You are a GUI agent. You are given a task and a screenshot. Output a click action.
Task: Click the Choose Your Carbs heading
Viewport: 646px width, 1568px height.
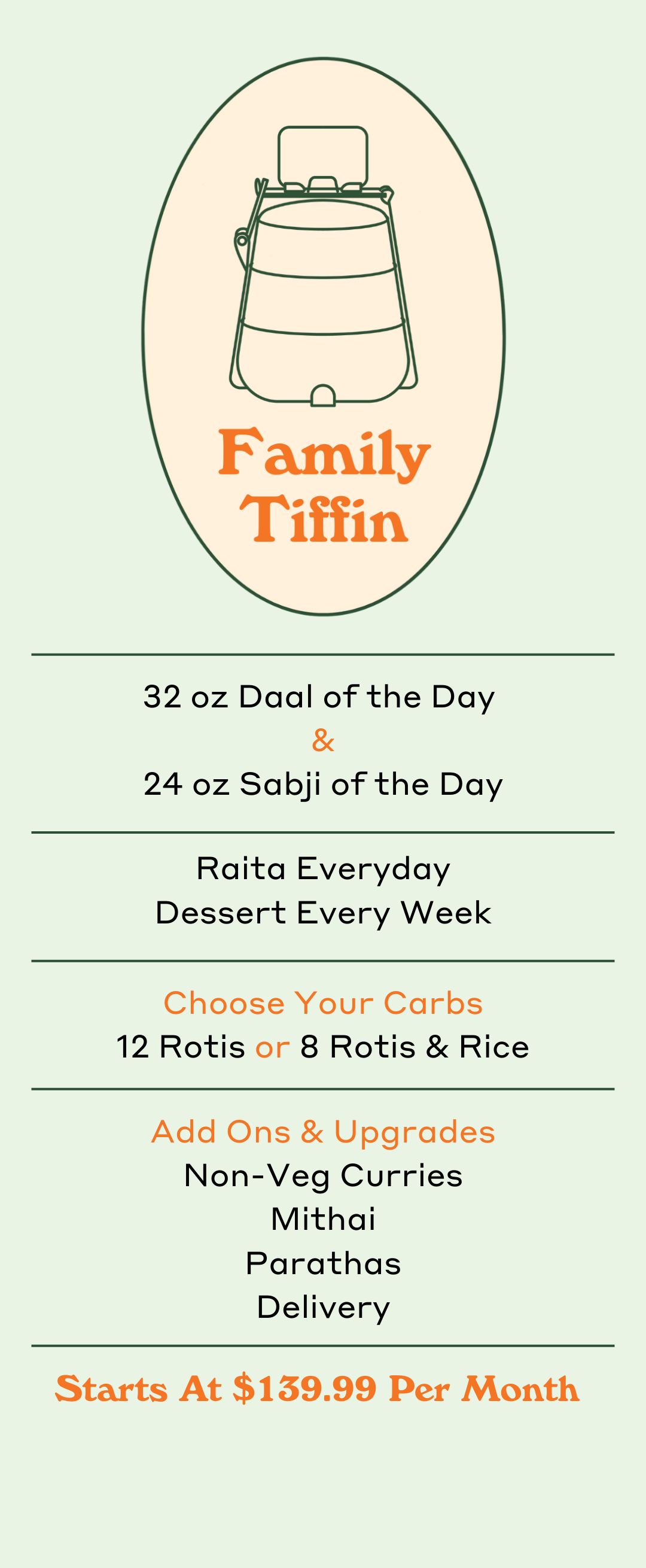point(323,1003)
